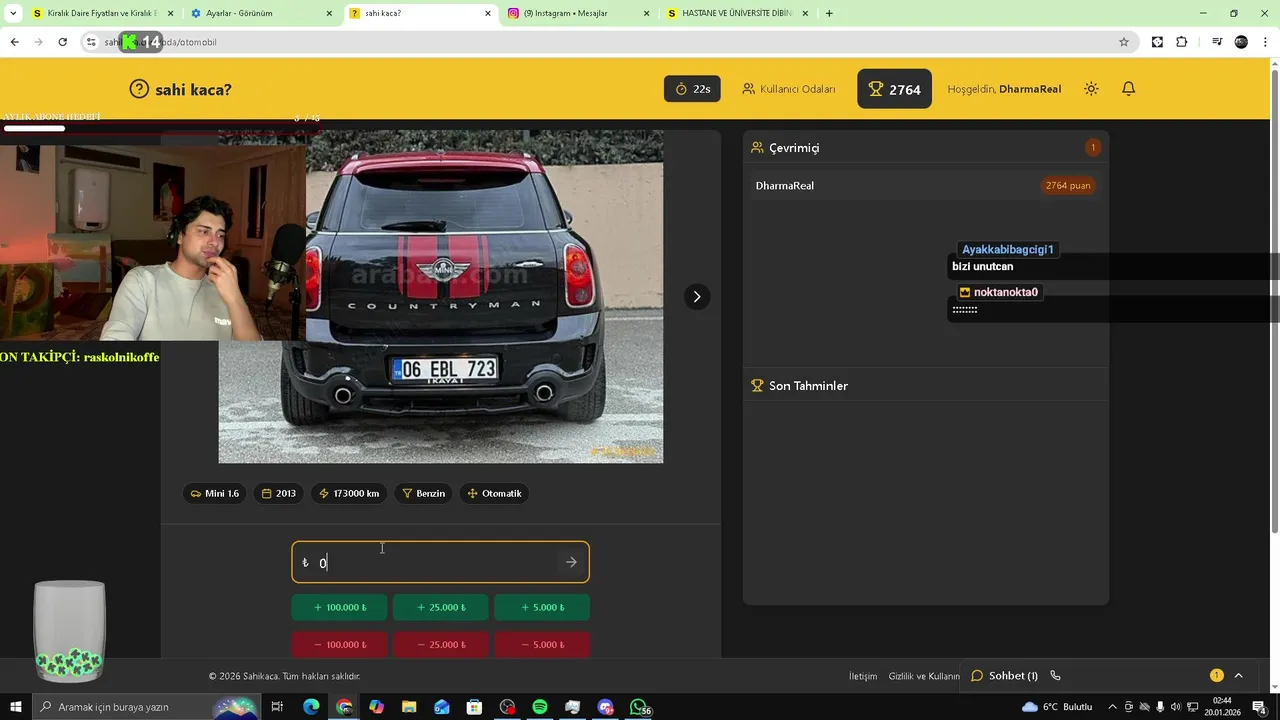The image size is (1280, 720).
Task: Subtract 25.000 ₺ from the guess
Action: pos(440,644)
